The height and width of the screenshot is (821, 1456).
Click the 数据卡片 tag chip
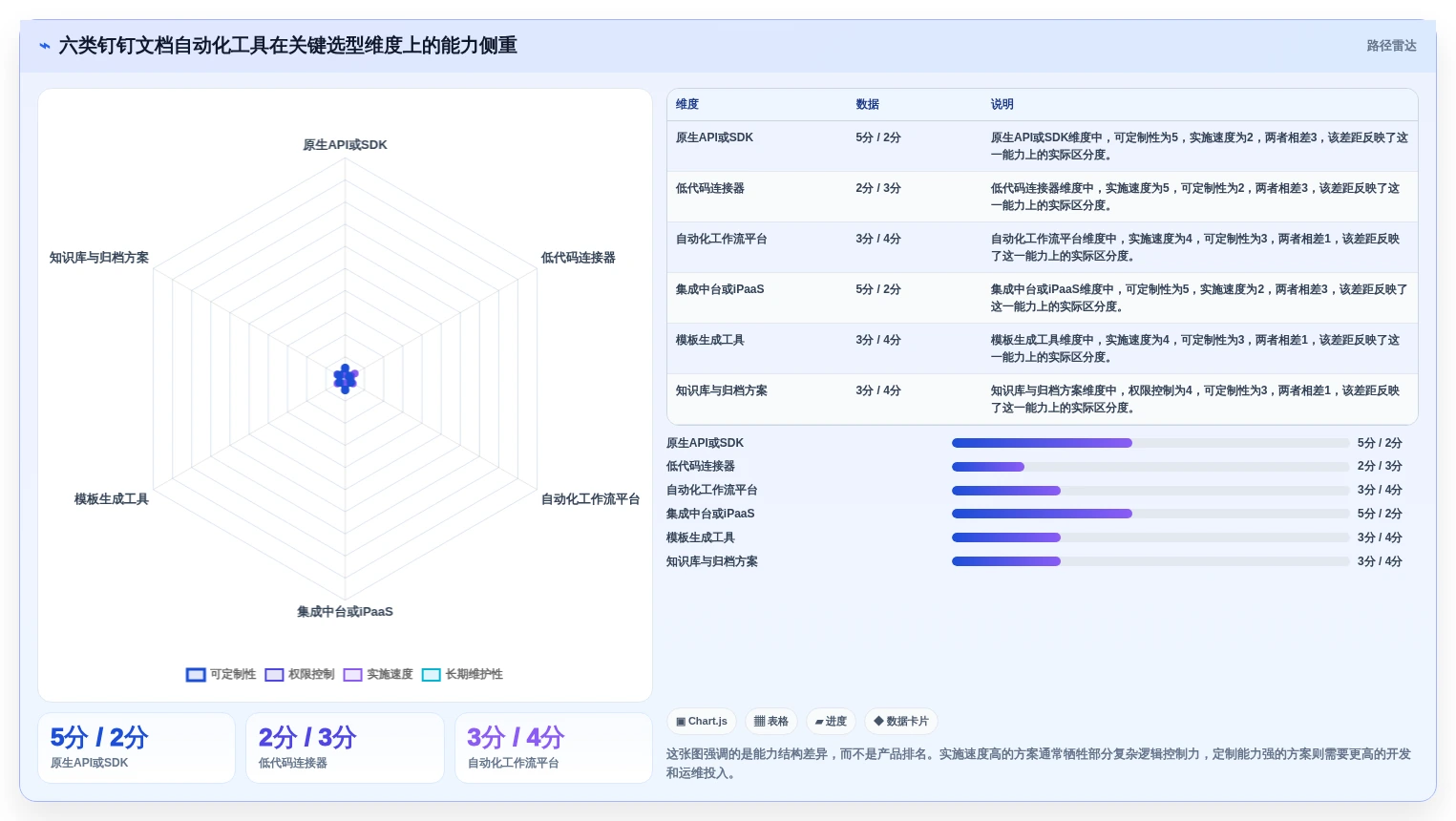click(x=901, y=722)
